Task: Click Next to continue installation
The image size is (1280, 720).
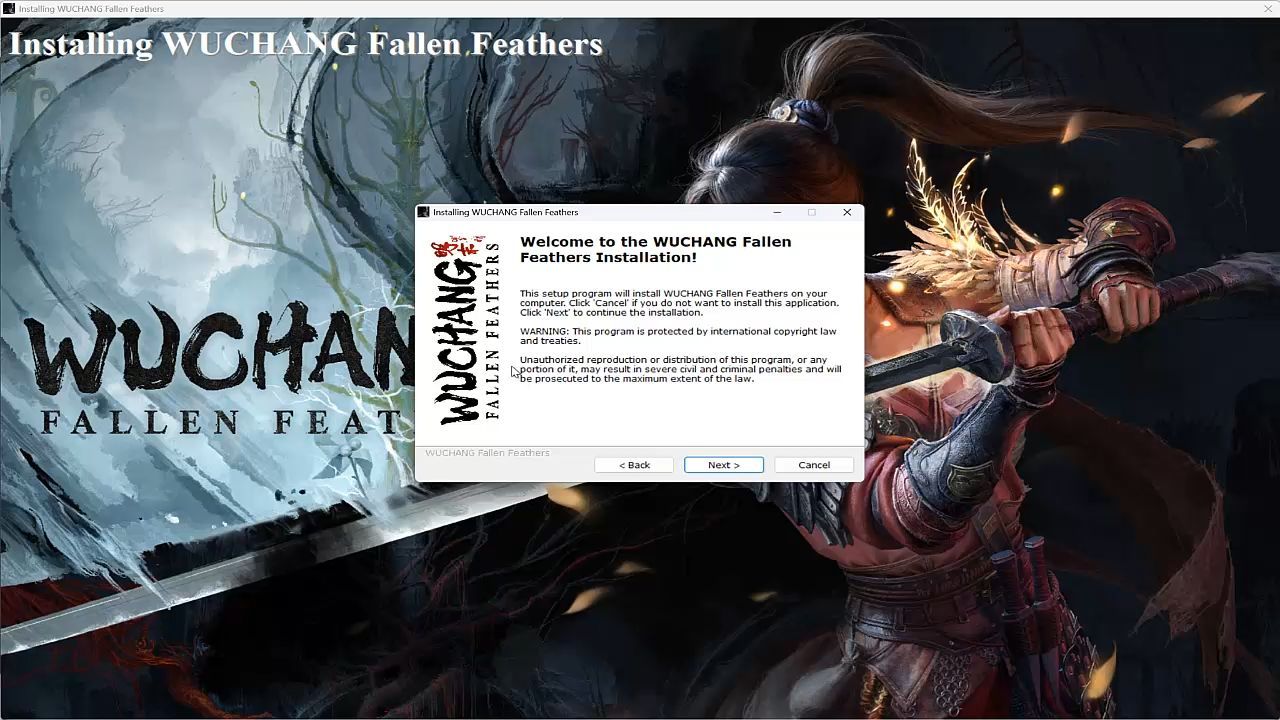Action: [x=724, y=465]
